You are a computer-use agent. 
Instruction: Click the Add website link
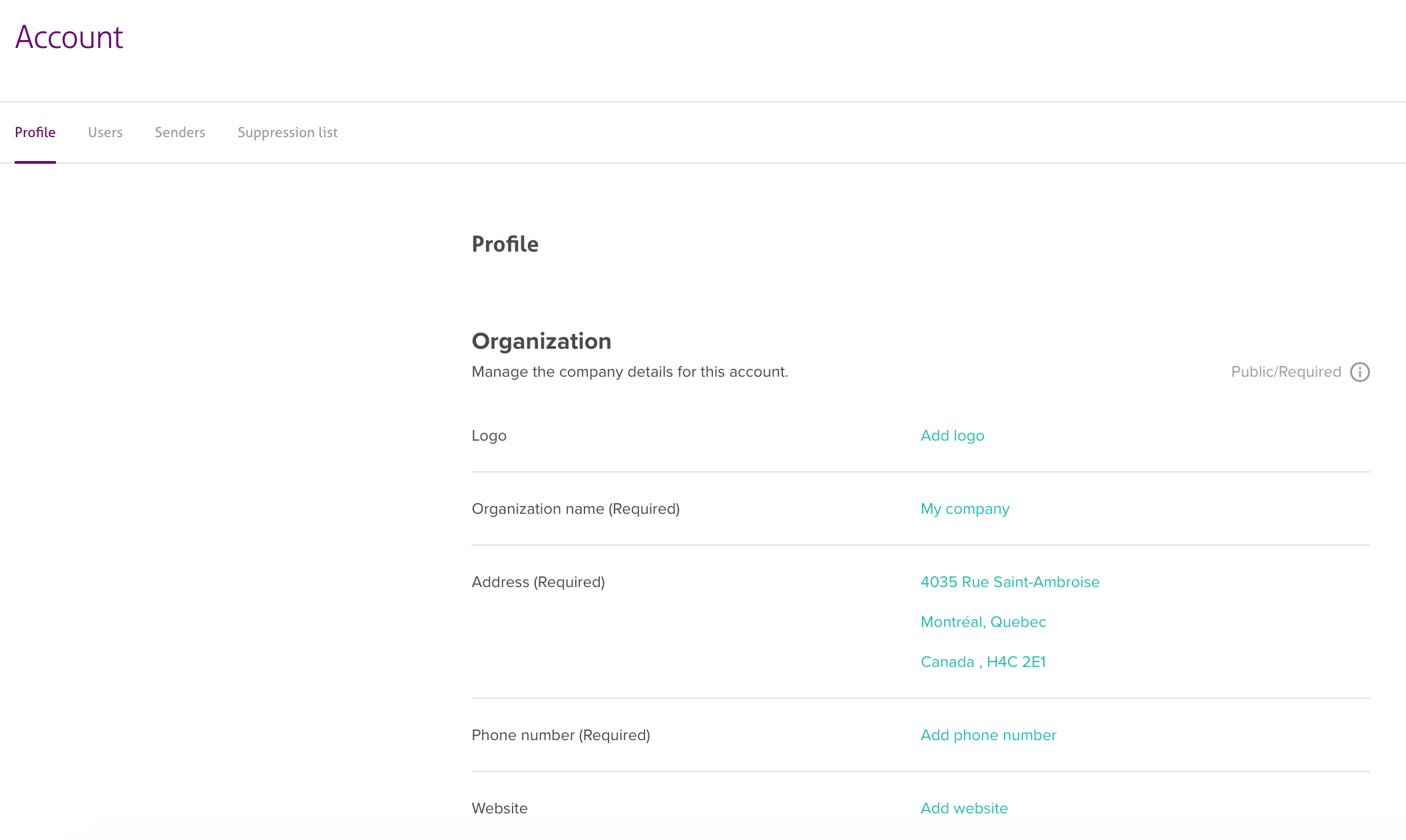[964, 808]
